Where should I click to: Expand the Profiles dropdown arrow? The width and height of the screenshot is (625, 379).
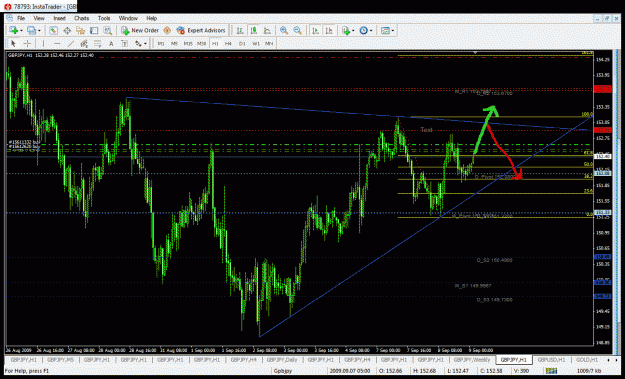[x=39, y=31]
